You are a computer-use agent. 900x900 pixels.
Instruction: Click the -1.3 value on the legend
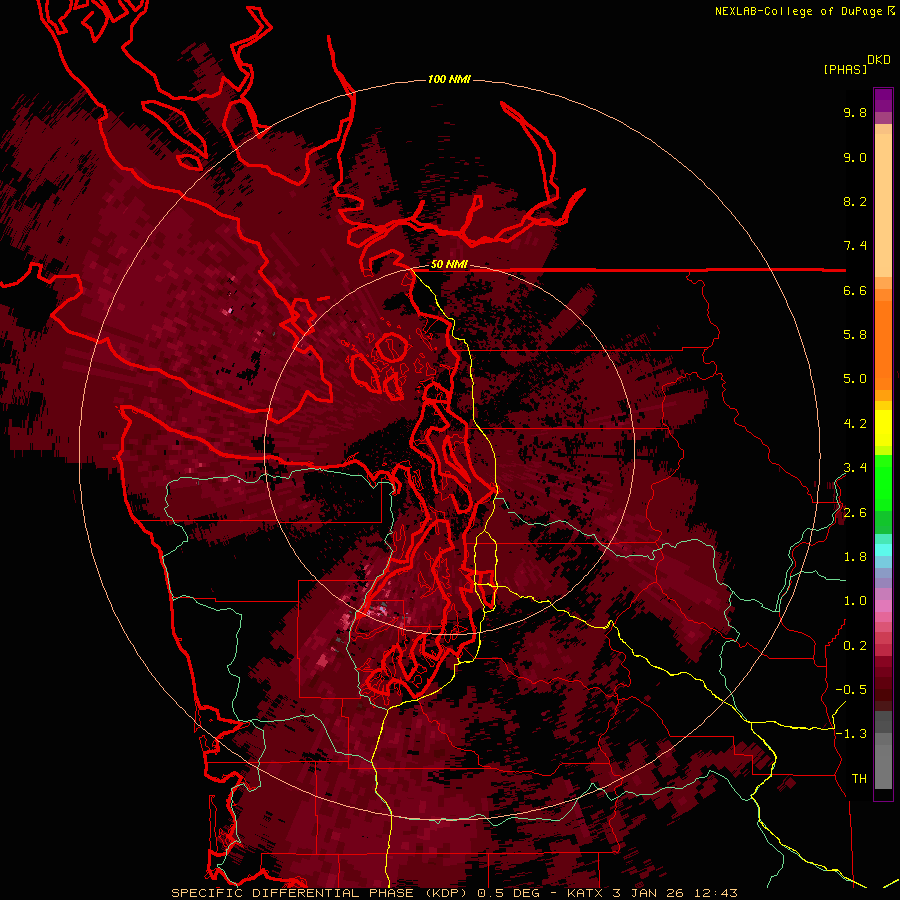851,735
